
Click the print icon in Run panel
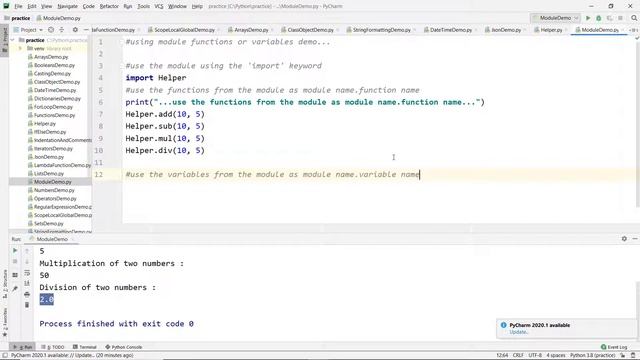tap(27, 294)
